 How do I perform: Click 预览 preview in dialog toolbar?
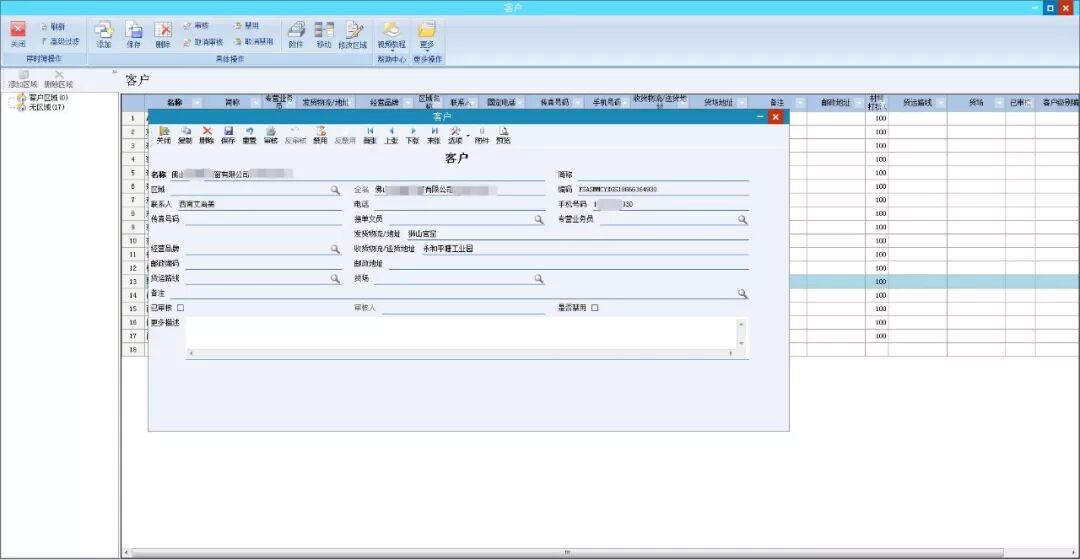coord(503,135)
